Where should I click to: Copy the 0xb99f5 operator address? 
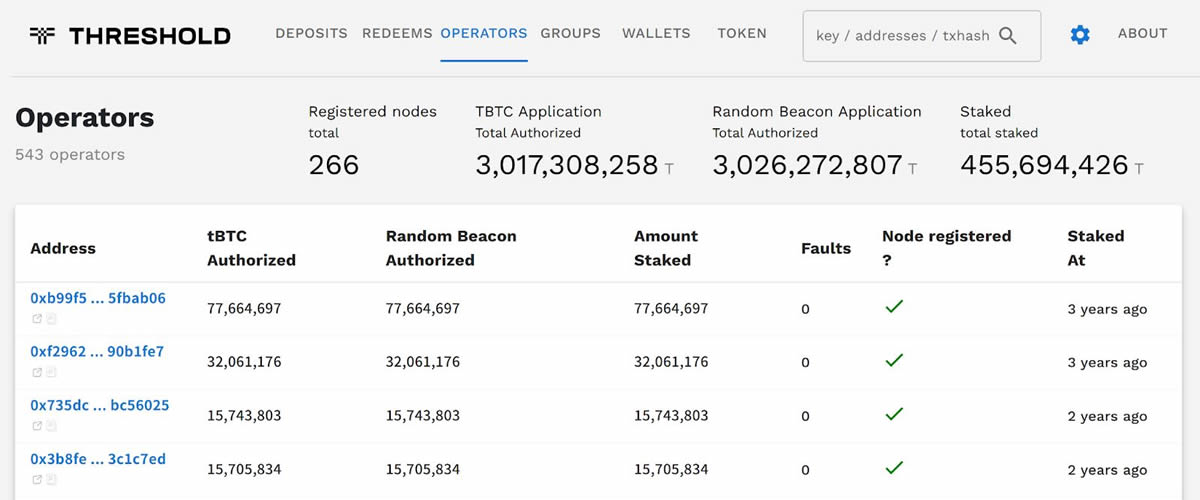click(51, 319)
